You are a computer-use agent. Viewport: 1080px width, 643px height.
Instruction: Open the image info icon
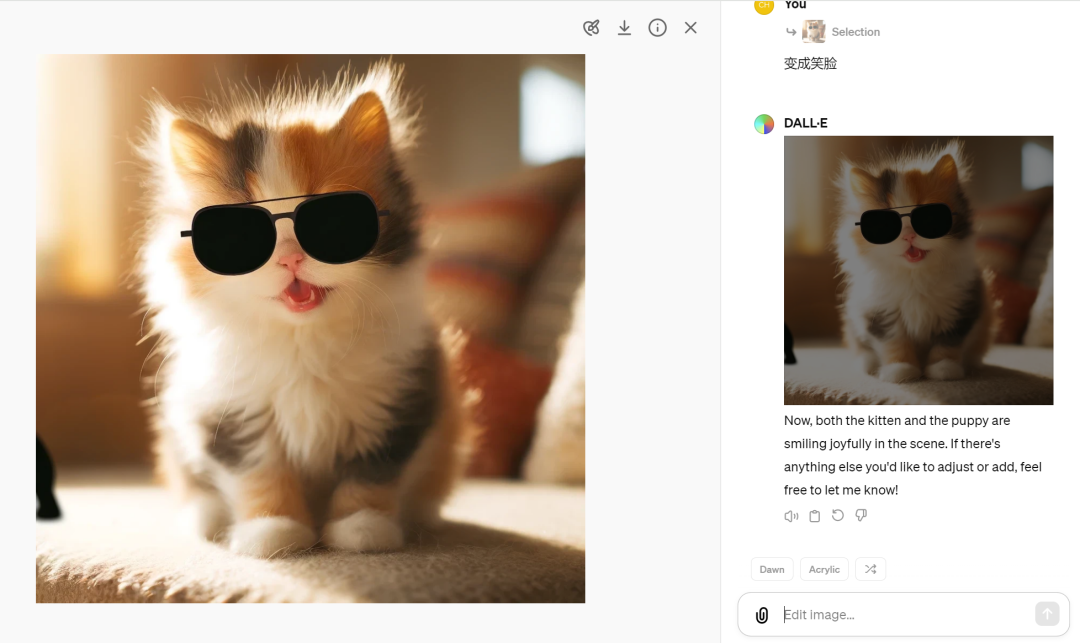[x=657, y=28]
